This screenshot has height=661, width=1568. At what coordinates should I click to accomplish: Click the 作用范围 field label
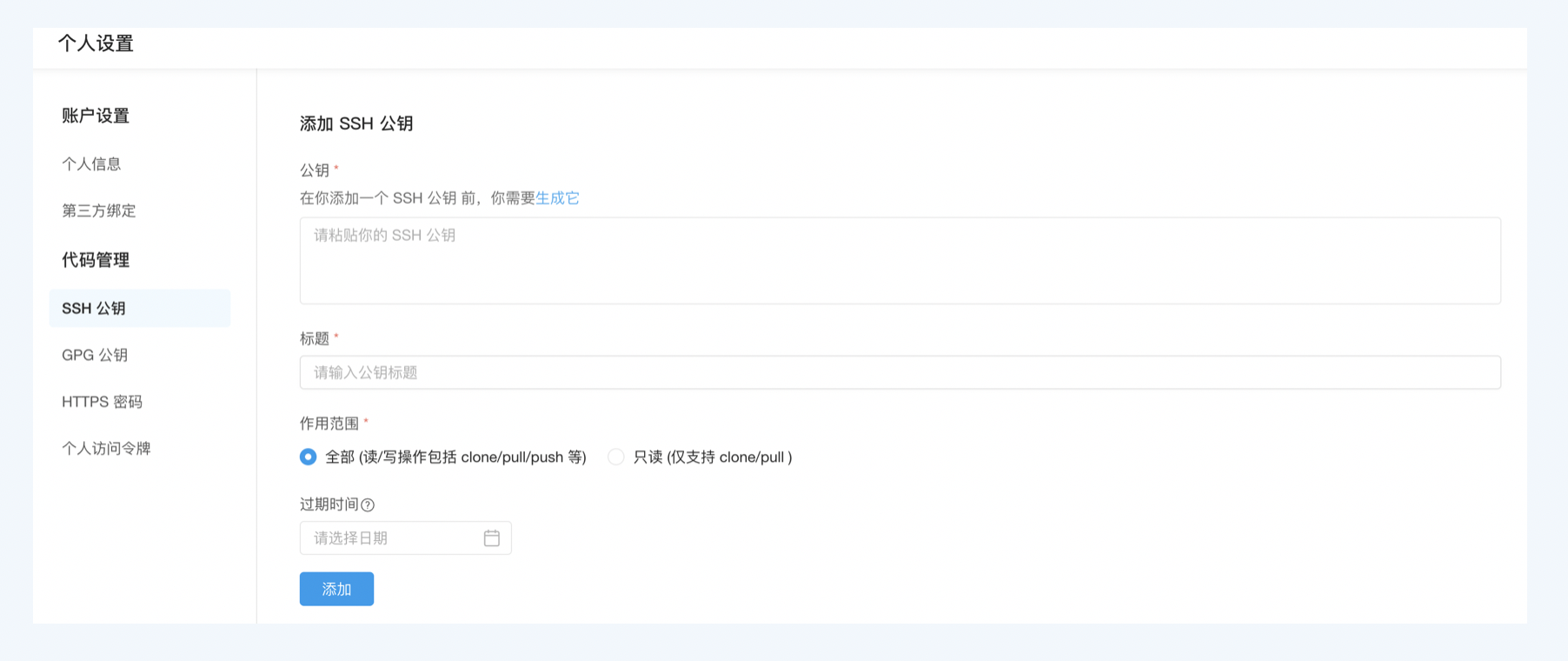[329, 424]
